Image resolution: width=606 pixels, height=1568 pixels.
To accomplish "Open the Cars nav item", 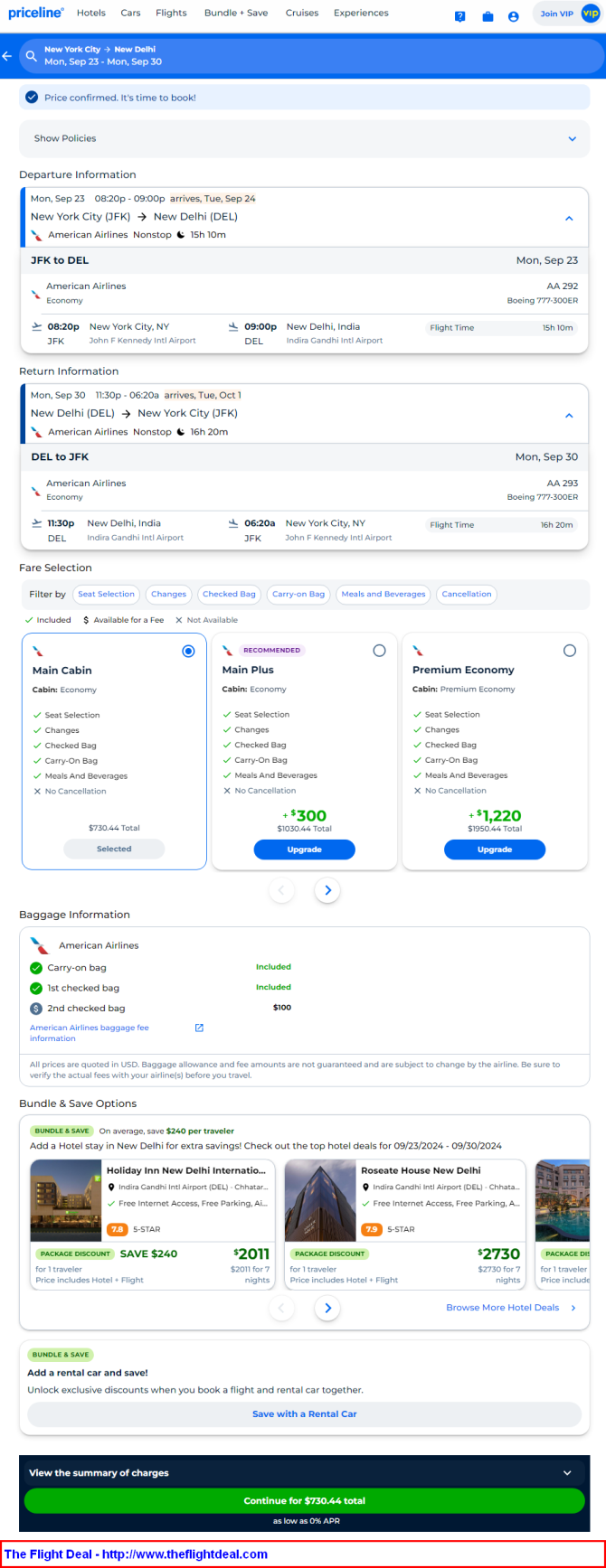I will (130, 13).
